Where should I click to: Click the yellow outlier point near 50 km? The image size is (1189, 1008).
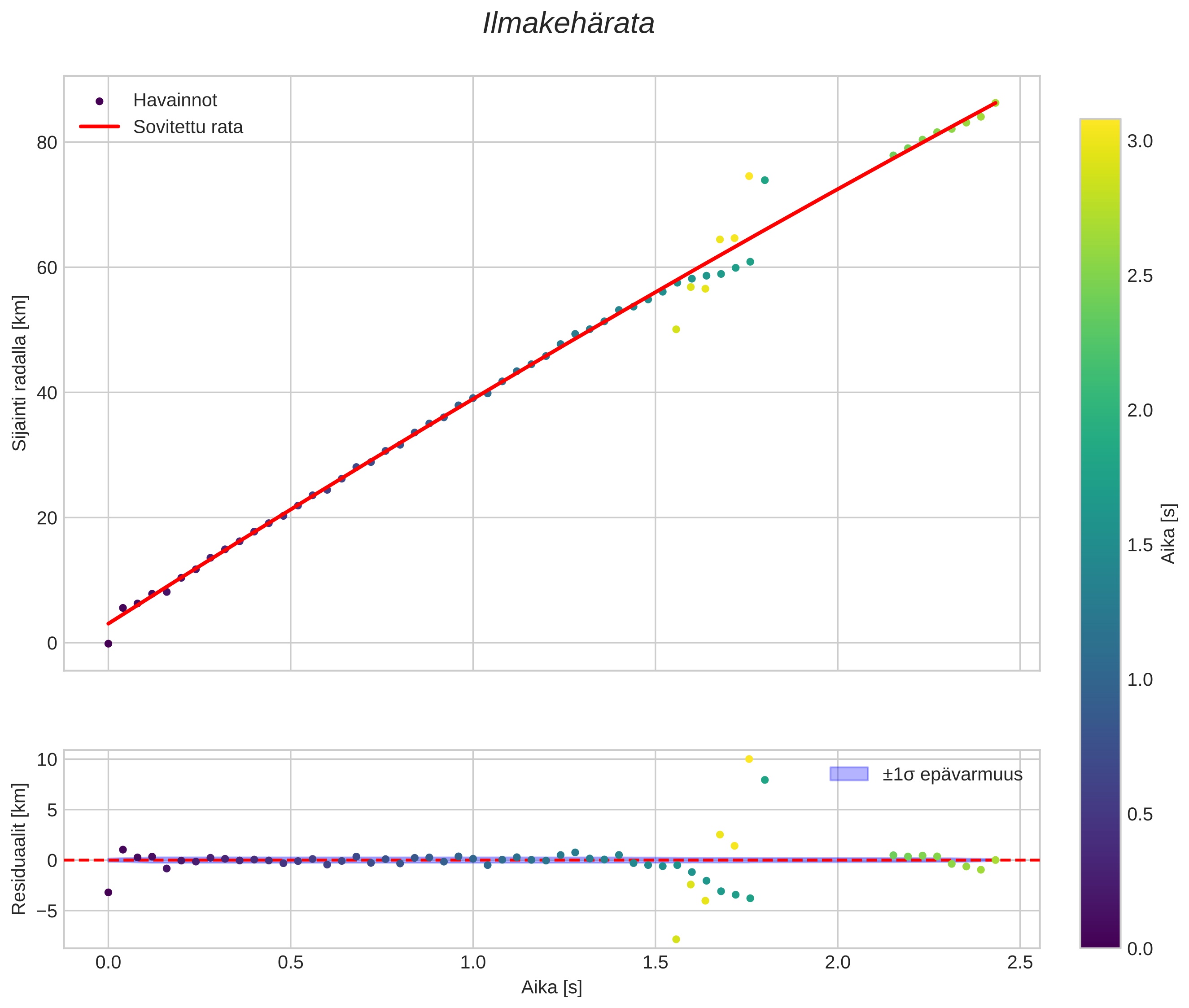[676, 329]
